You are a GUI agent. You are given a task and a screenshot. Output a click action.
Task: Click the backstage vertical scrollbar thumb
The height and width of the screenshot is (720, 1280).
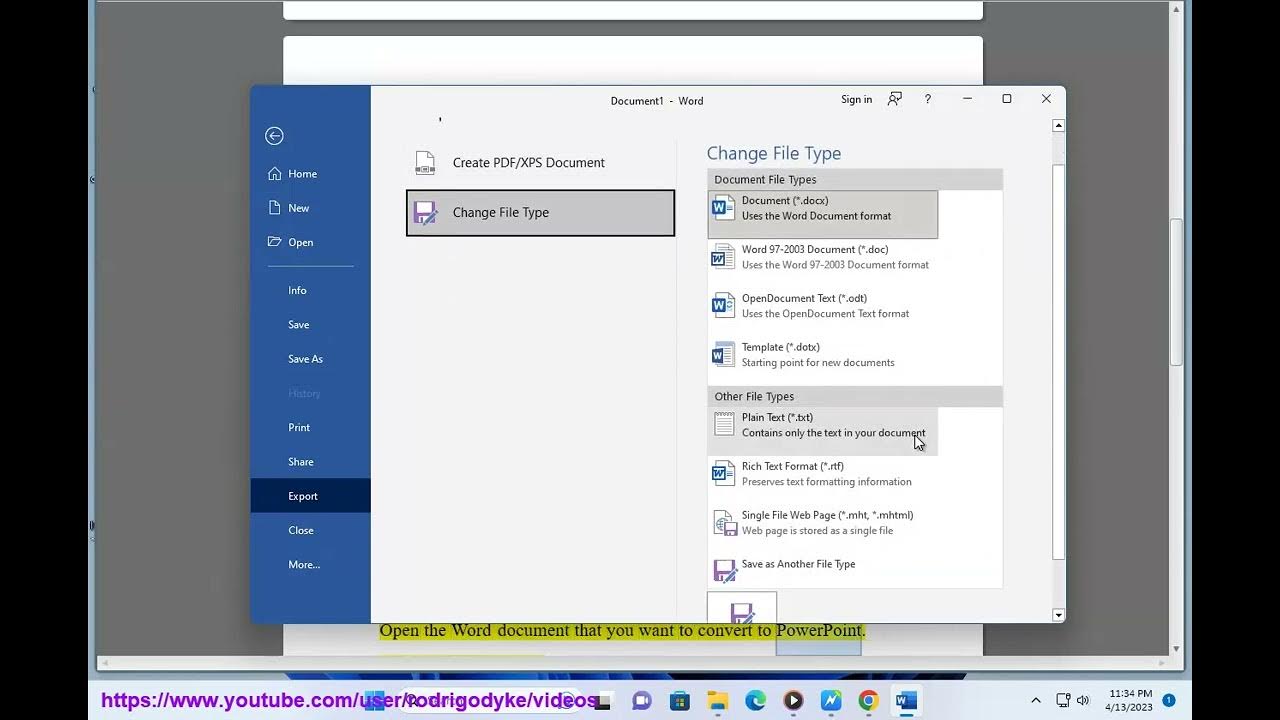(x=1059, y=362)
